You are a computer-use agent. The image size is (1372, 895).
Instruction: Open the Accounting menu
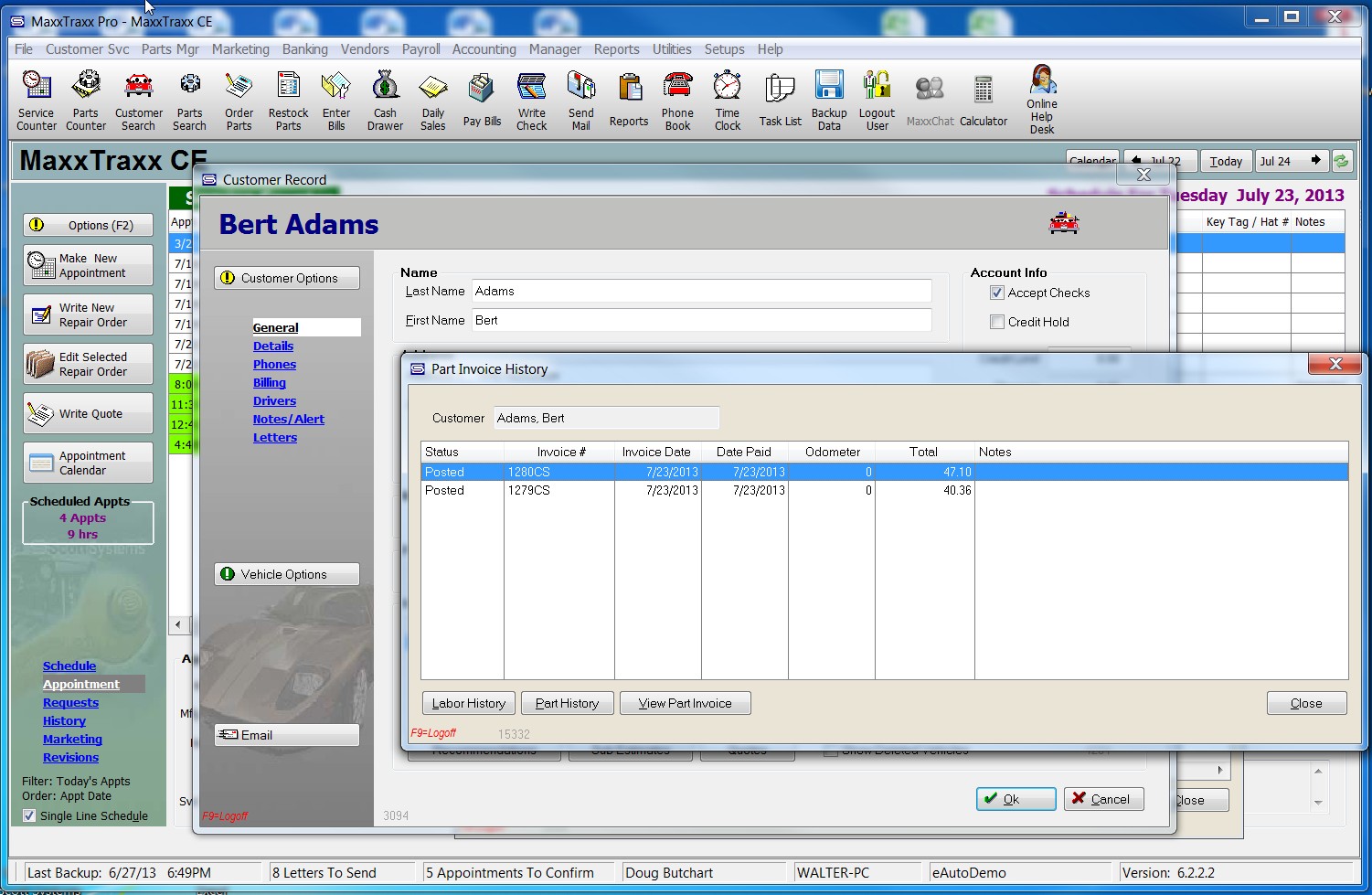pos(484,49)
